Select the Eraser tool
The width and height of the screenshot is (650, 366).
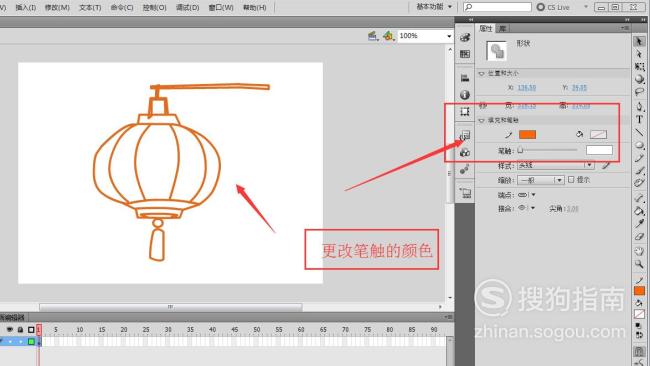[x=639, y=236]
